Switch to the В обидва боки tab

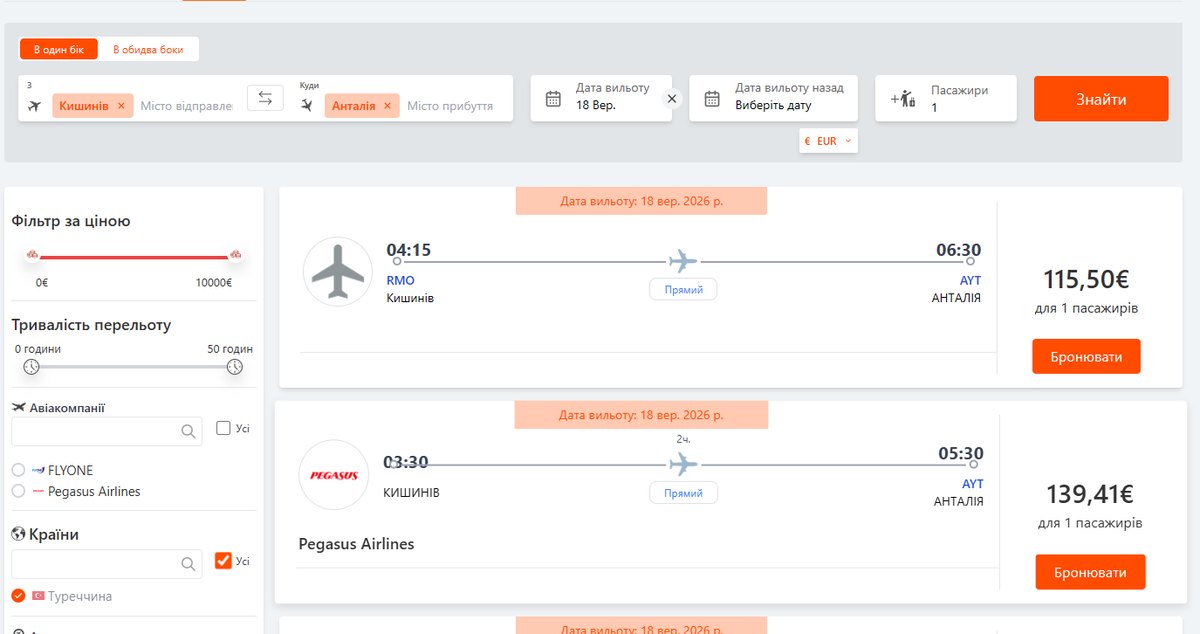tap(148, 49)
